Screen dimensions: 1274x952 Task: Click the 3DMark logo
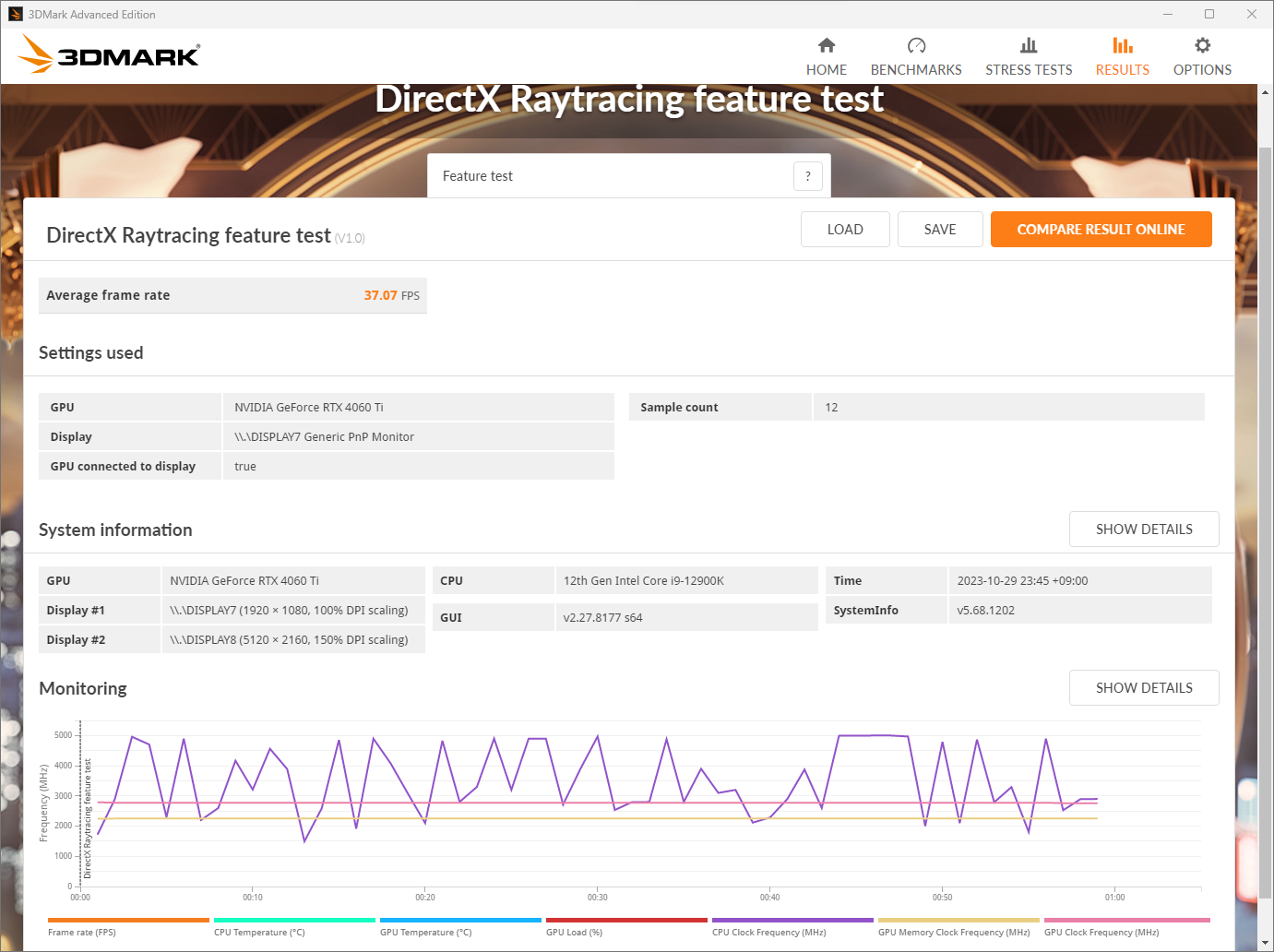pos(109,54)
